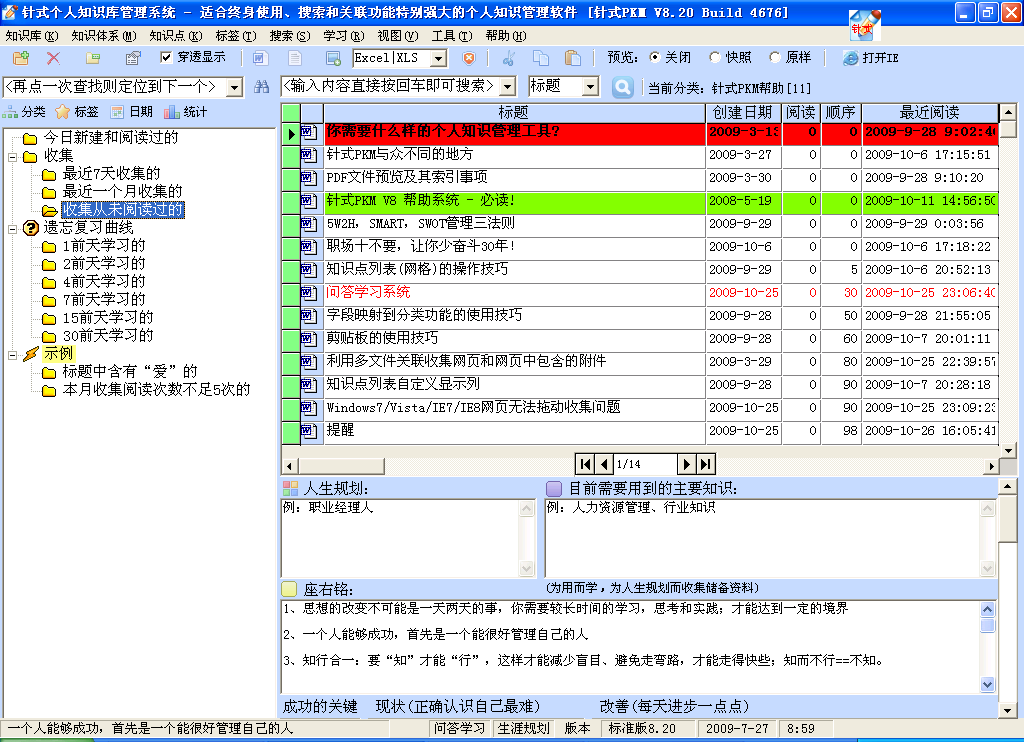The width and height of the screenshot is (1024, 742).
Task: Switch to the 标签 tab in left panel
Action: tap(77, 112)
